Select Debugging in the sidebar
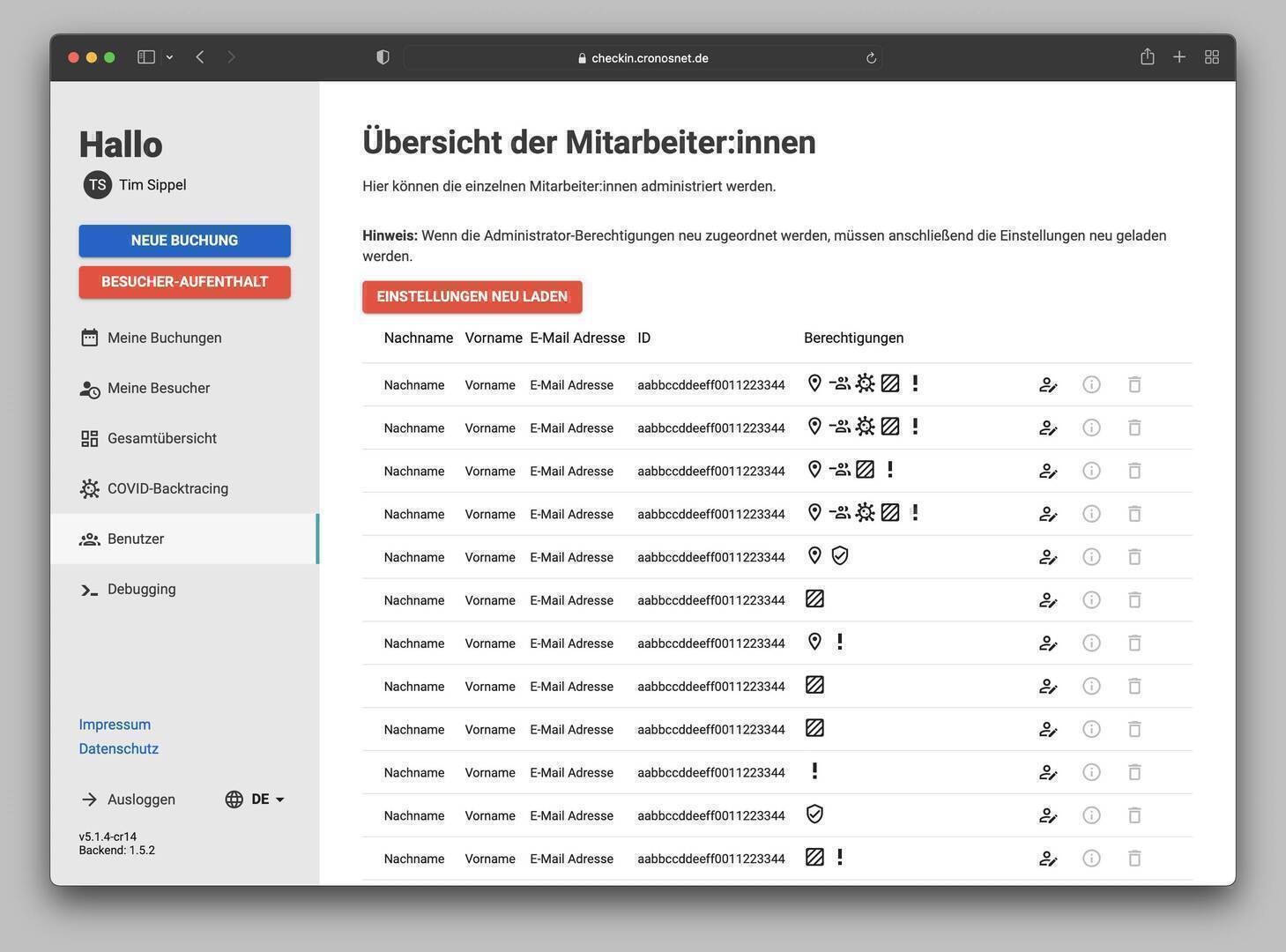 pos(141,589)
